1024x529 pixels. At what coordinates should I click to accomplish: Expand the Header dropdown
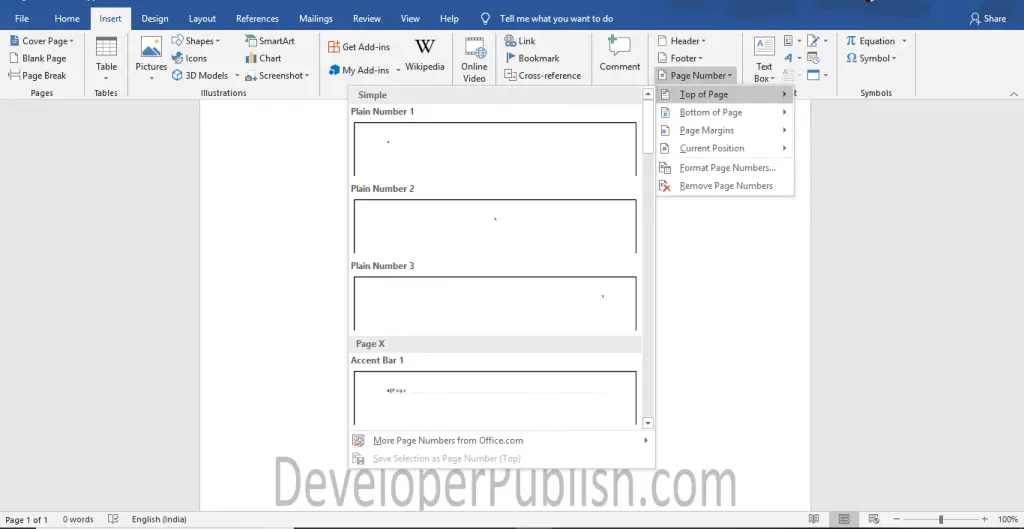(x=682, y=40)
